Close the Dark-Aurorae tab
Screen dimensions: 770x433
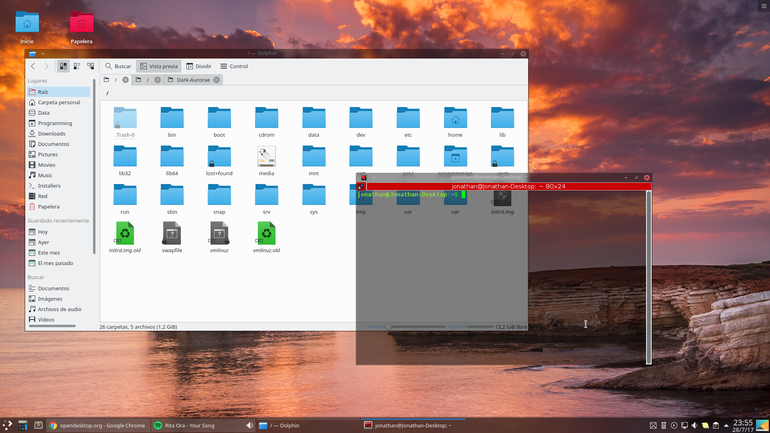217,80
